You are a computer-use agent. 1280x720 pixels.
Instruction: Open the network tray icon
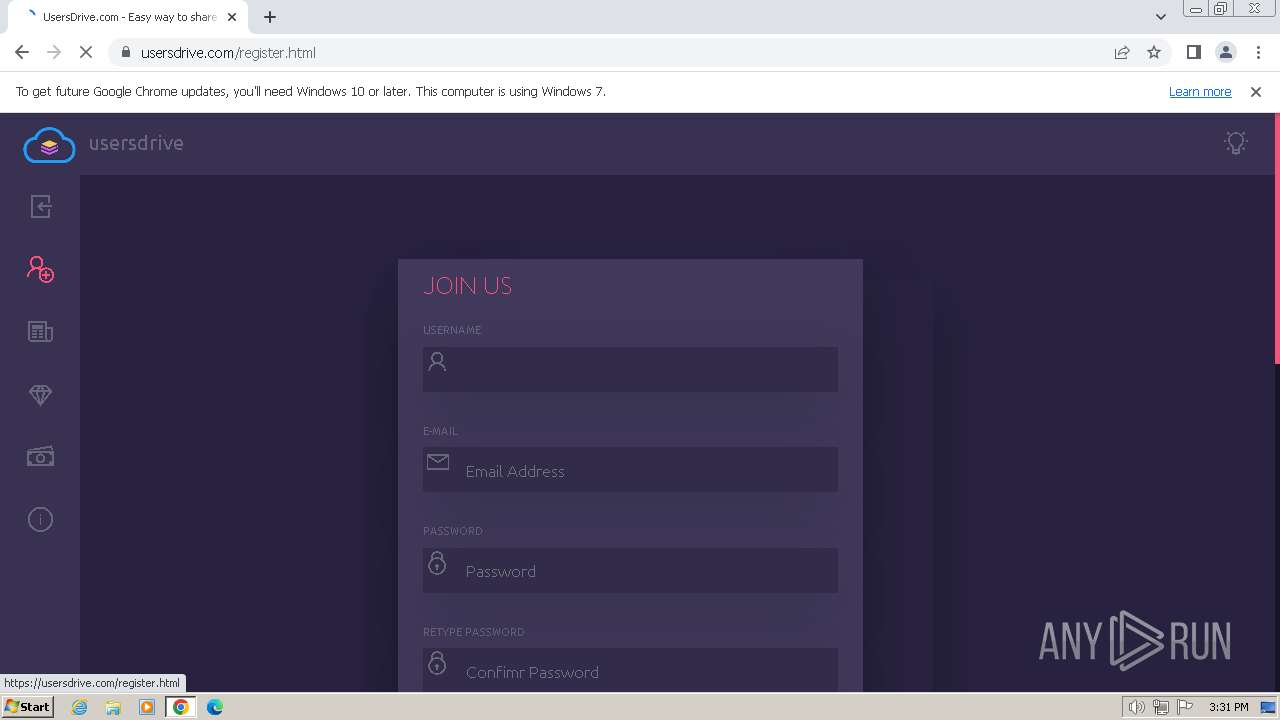[1161, 707]
